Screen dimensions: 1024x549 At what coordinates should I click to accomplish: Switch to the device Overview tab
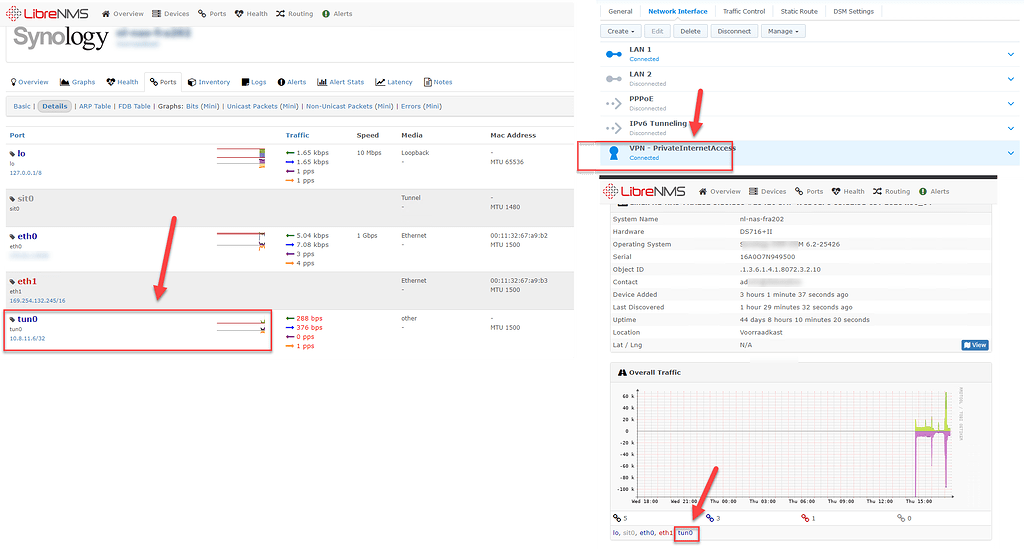[x=29, y=82]
